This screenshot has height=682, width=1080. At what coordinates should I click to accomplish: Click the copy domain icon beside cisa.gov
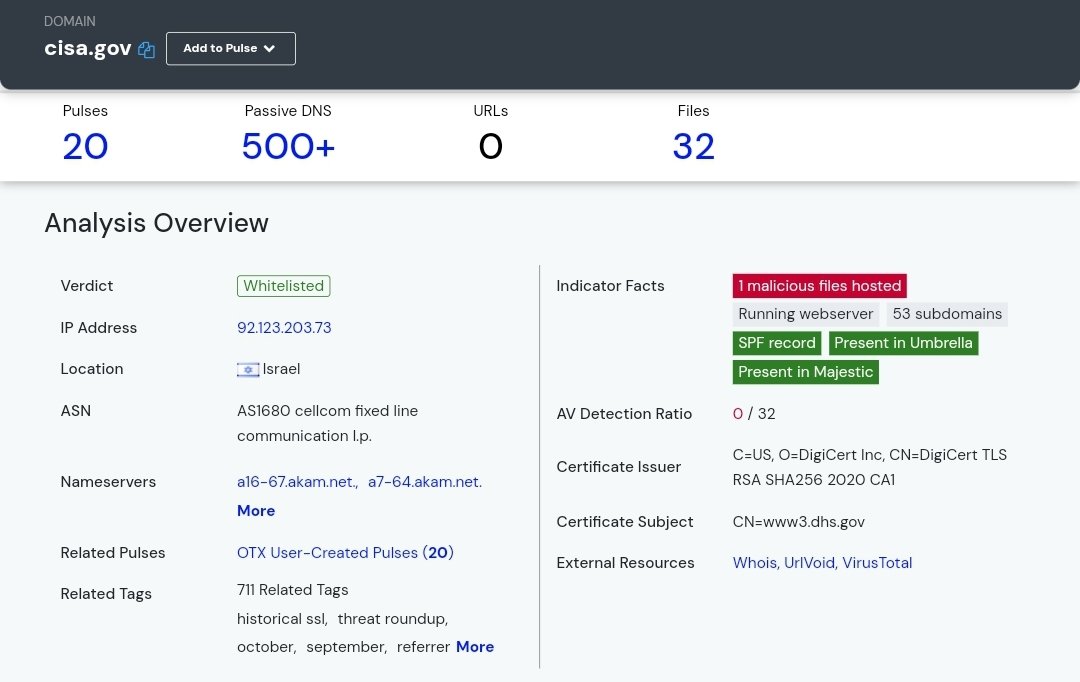coord(147,49)
